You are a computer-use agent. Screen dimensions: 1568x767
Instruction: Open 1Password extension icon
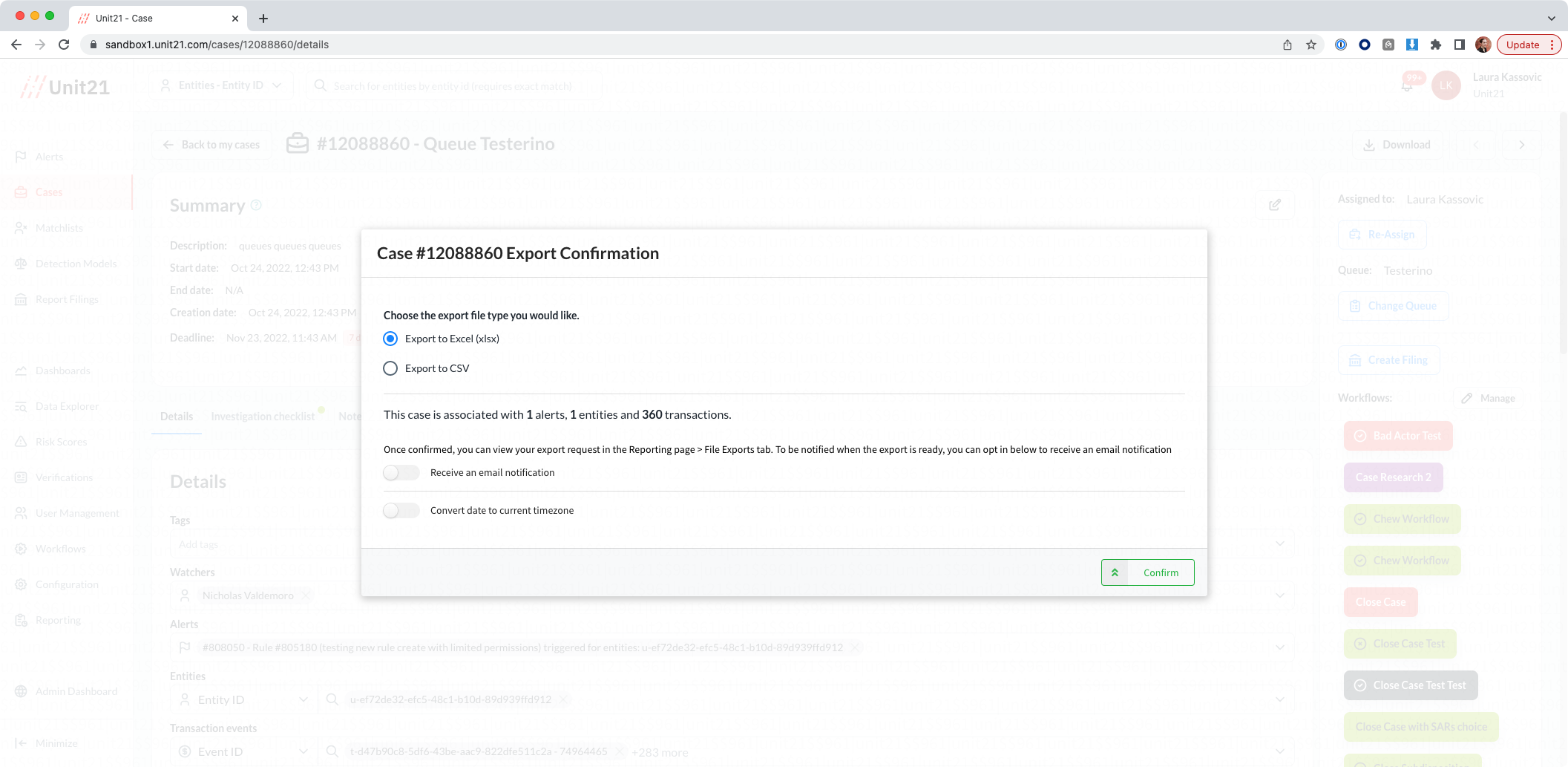click(x=1341, y=45)
